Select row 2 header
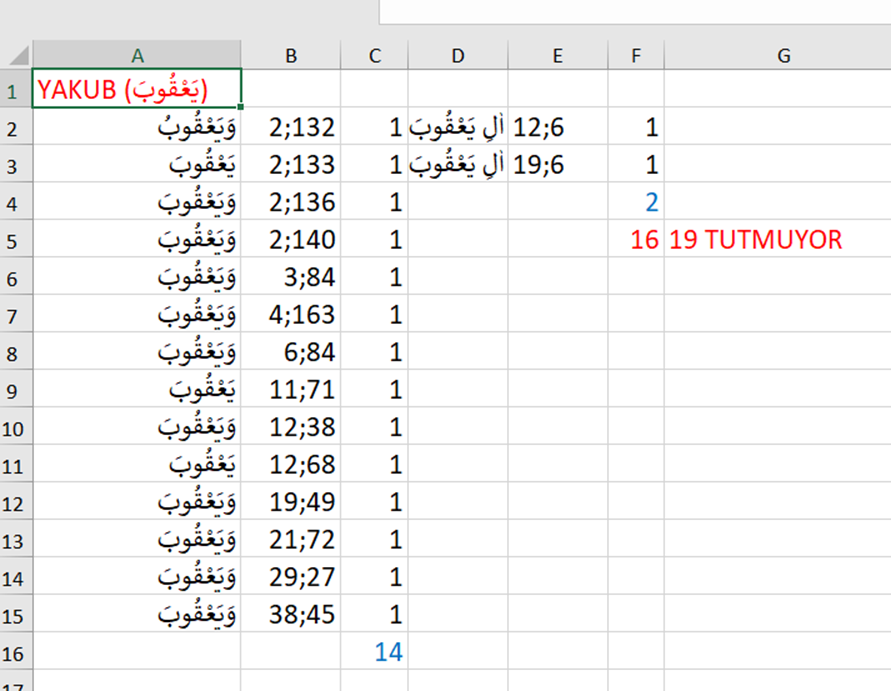This screenshot has width=891, height=691. 16,127
